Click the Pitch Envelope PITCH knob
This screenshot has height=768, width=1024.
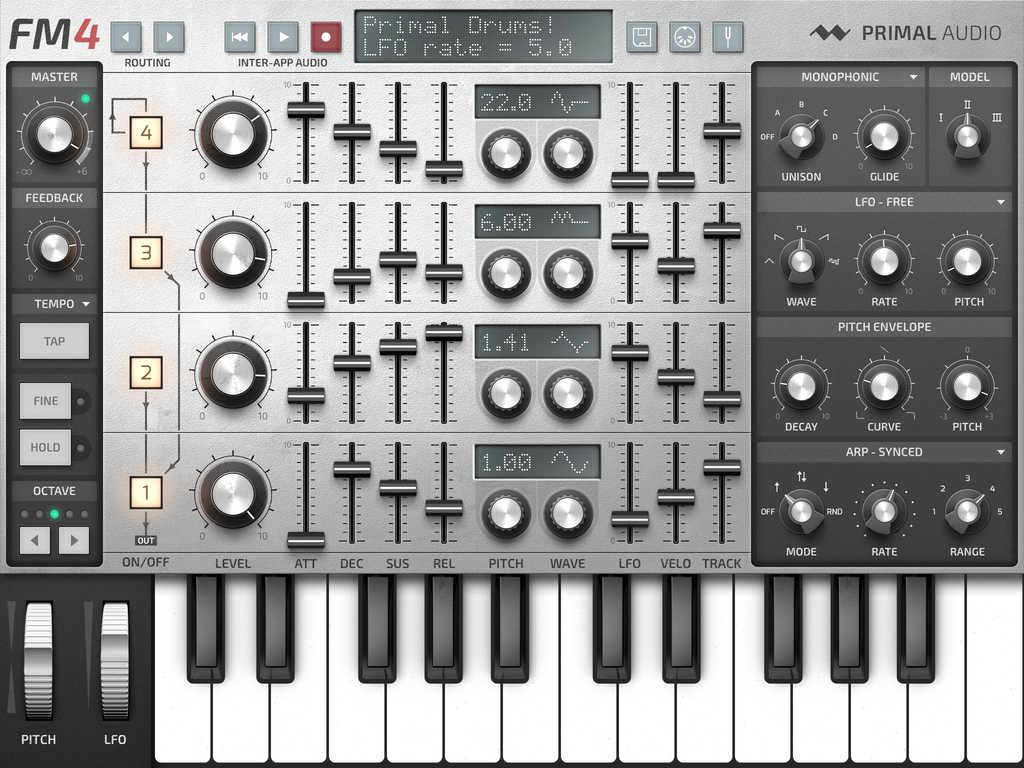pyautogui.click(x=967, y=387)
